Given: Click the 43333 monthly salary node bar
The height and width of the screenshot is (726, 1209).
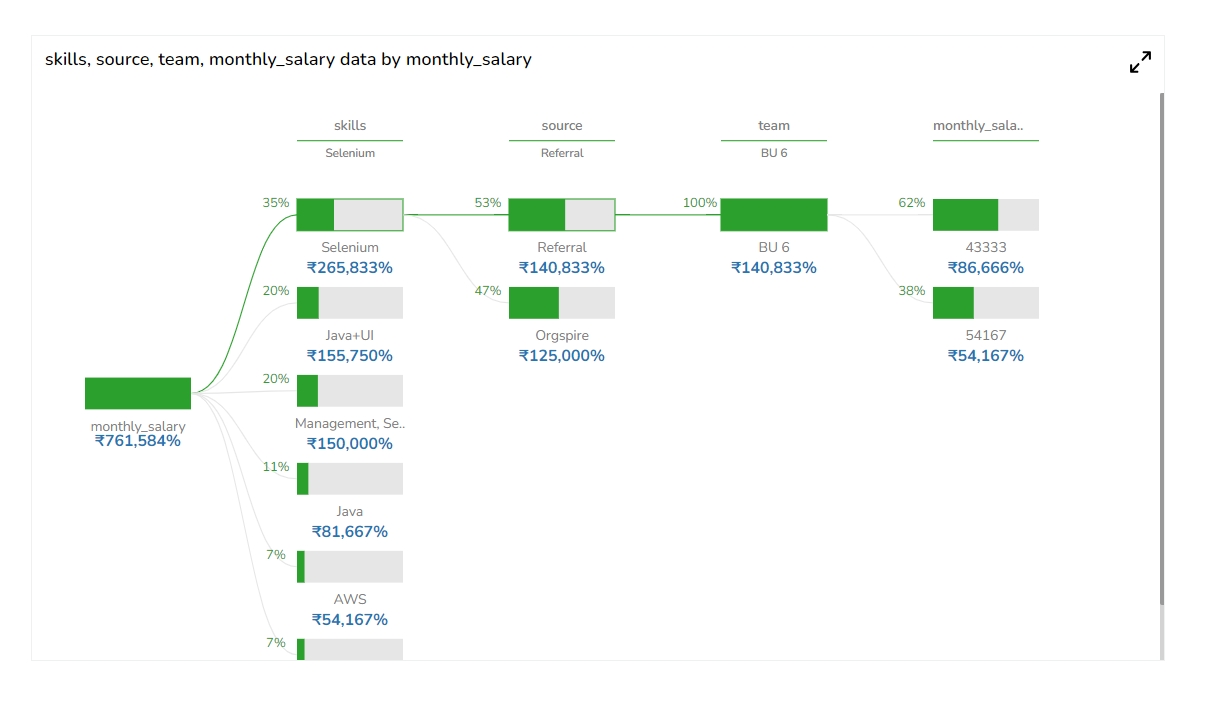Looking at the screenshot, I should pyautogui.click(x=986, y=215).
